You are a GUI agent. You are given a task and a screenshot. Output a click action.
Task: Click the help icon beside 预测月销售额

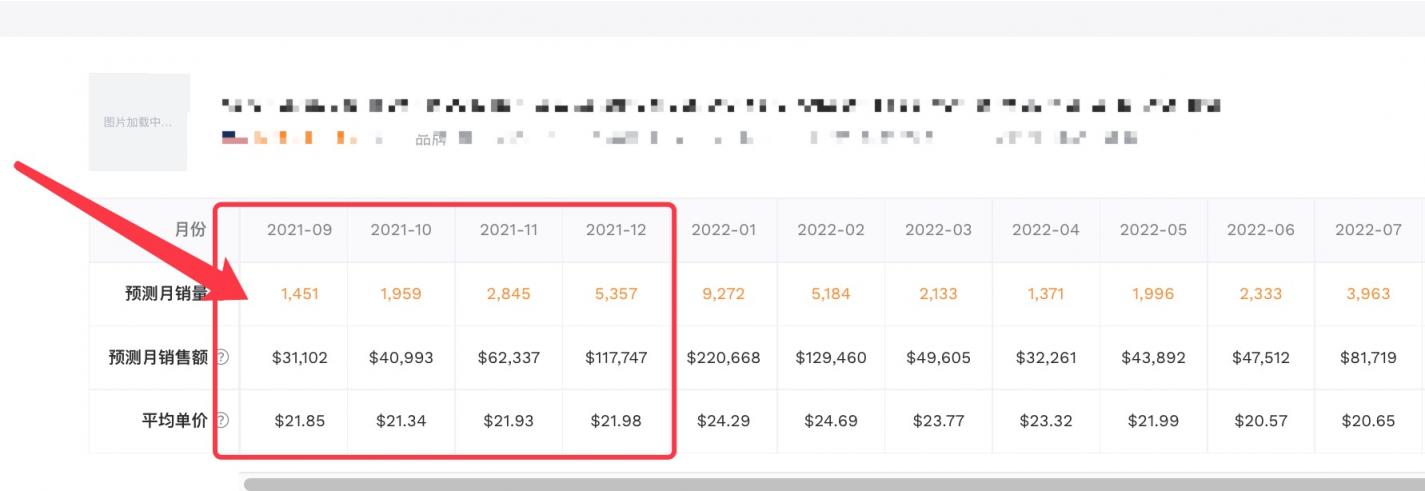click(222, 357)
